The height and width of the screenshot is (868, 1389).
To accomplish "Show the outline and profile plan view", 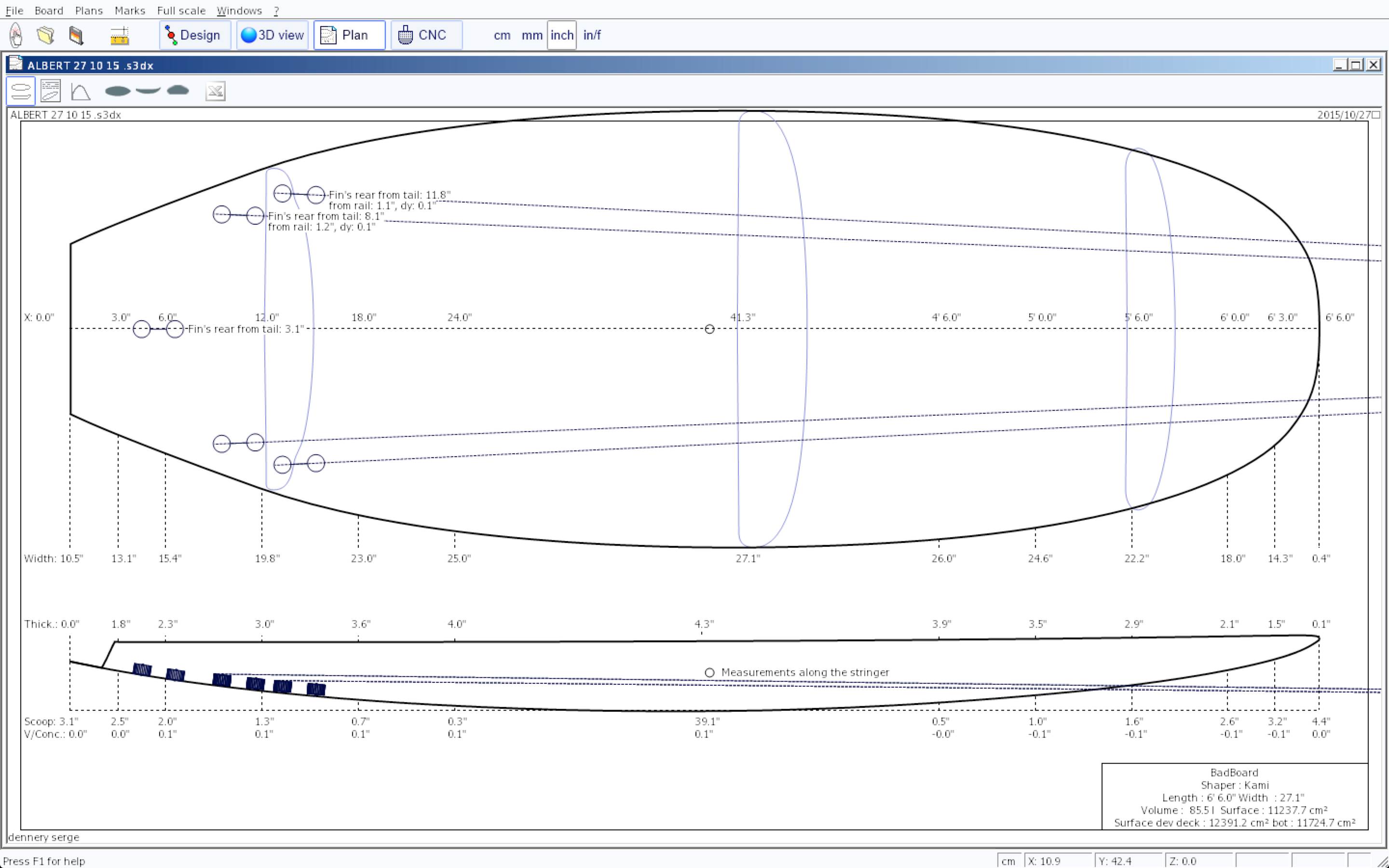I will (x=21, y=91).
